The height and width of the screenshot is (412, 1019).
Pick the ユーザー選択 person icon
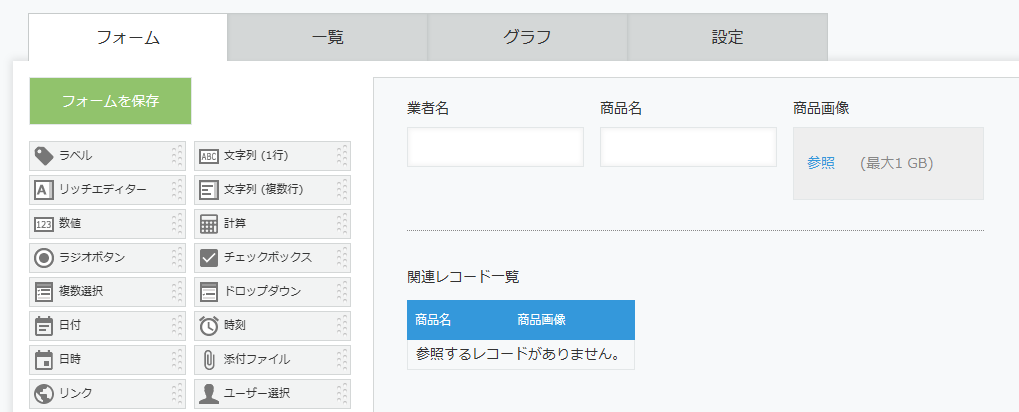209,393
